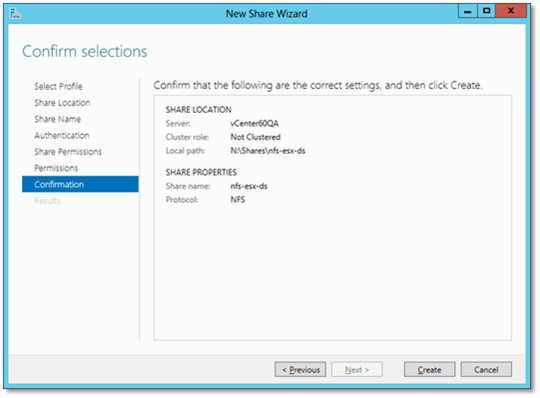The height and width of the screenshot is (398, 540).
Task: Click the Previous button
Action: point(300,369)
